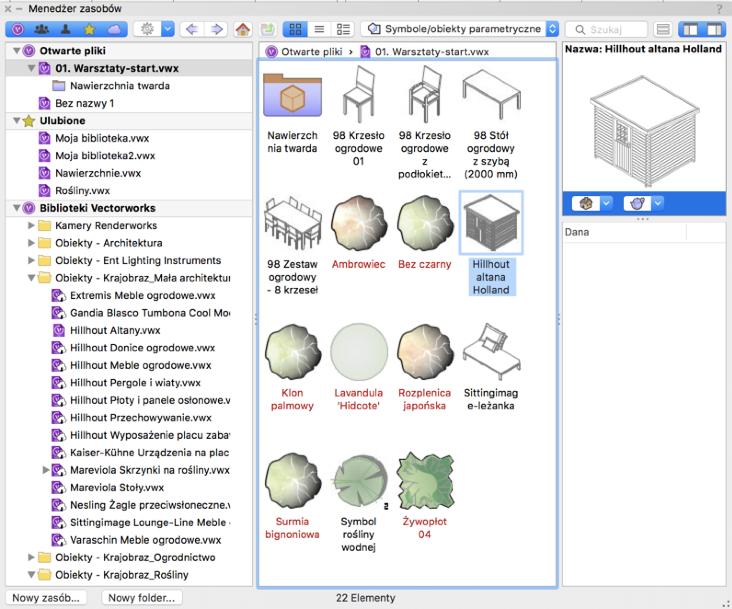
Task: Toggle the right preview pane
Action: (x=714, y=29)
